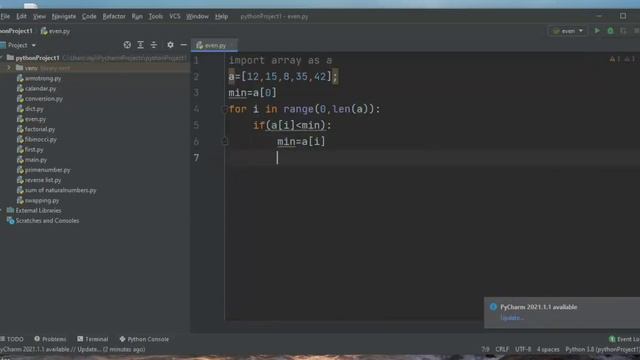
Task: Open the Run menu
Action: click(x=137, y=17)
